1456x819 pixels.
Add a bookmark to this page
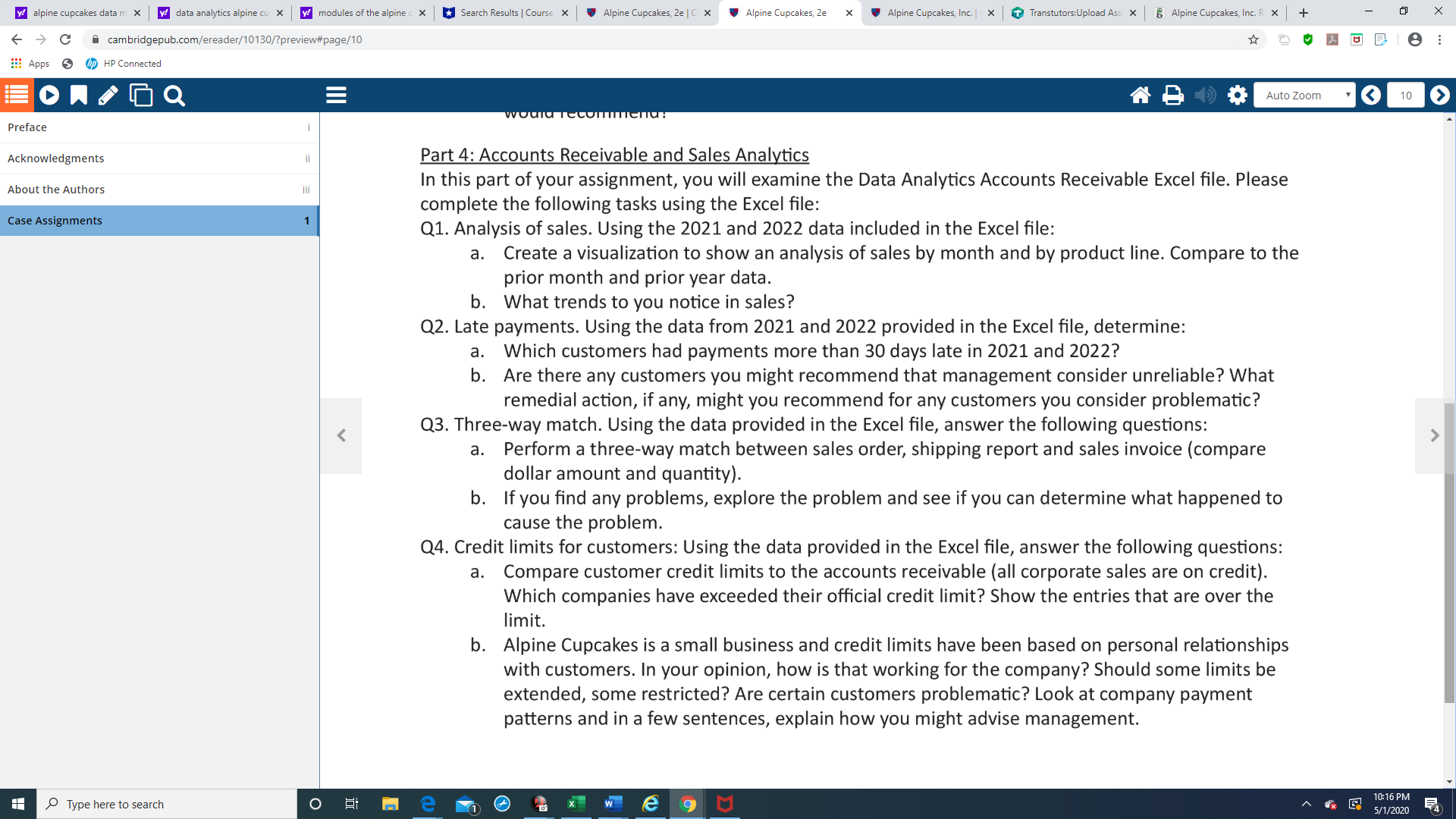coord(77,95)
